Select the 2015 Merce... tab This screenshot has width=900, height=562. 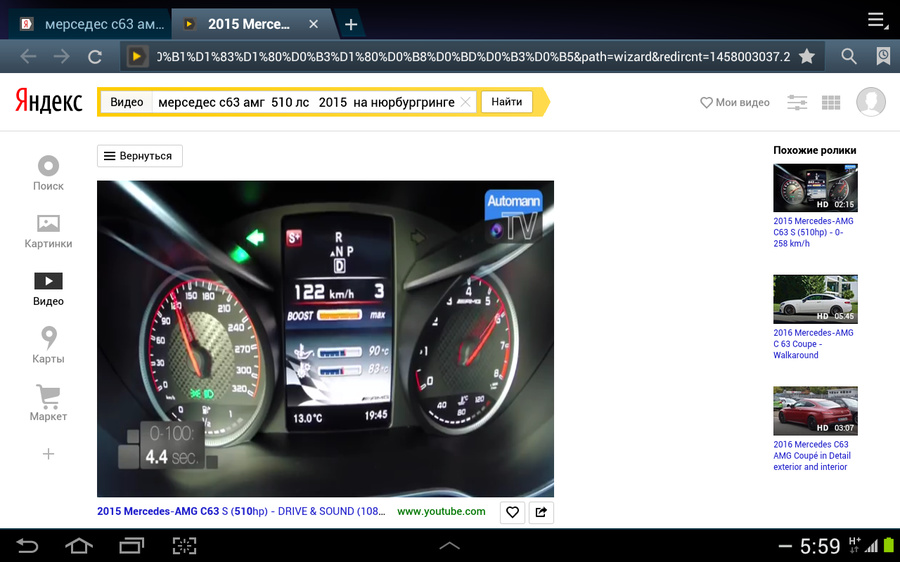point(249,24)
